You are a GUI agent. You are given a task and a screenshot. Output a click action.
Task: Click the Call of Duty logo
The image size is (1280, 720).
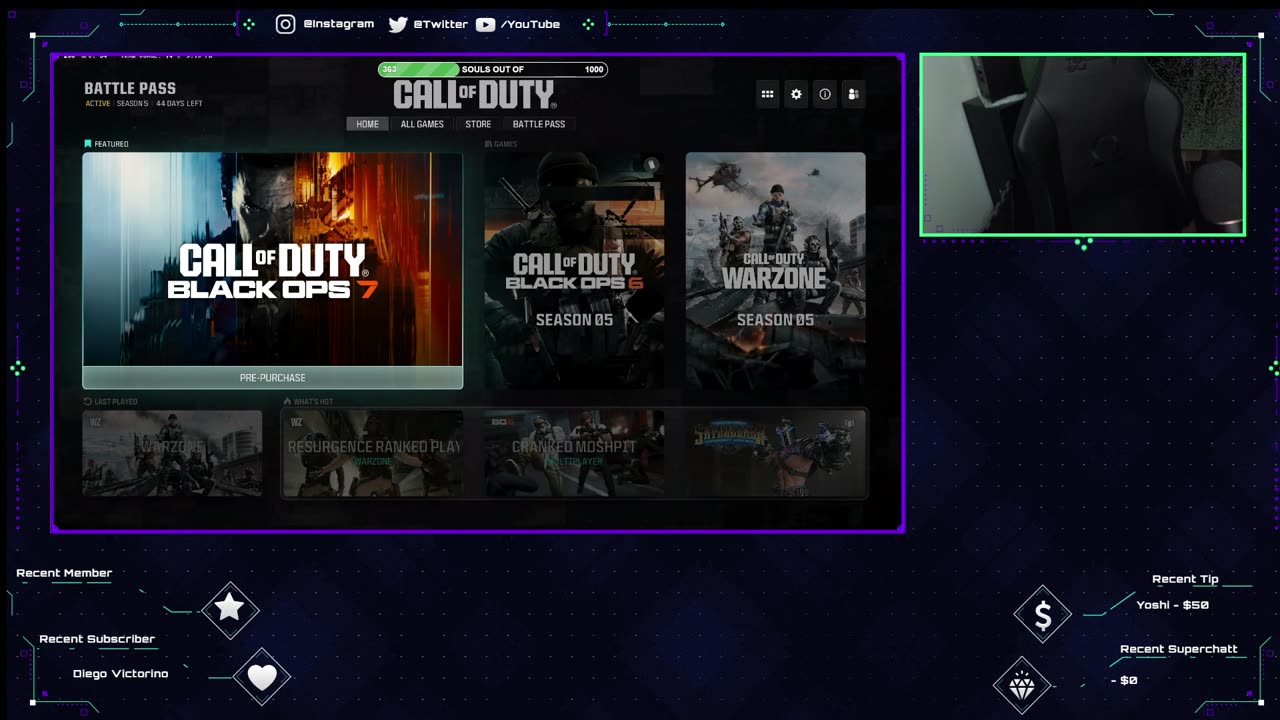point(474,95)
